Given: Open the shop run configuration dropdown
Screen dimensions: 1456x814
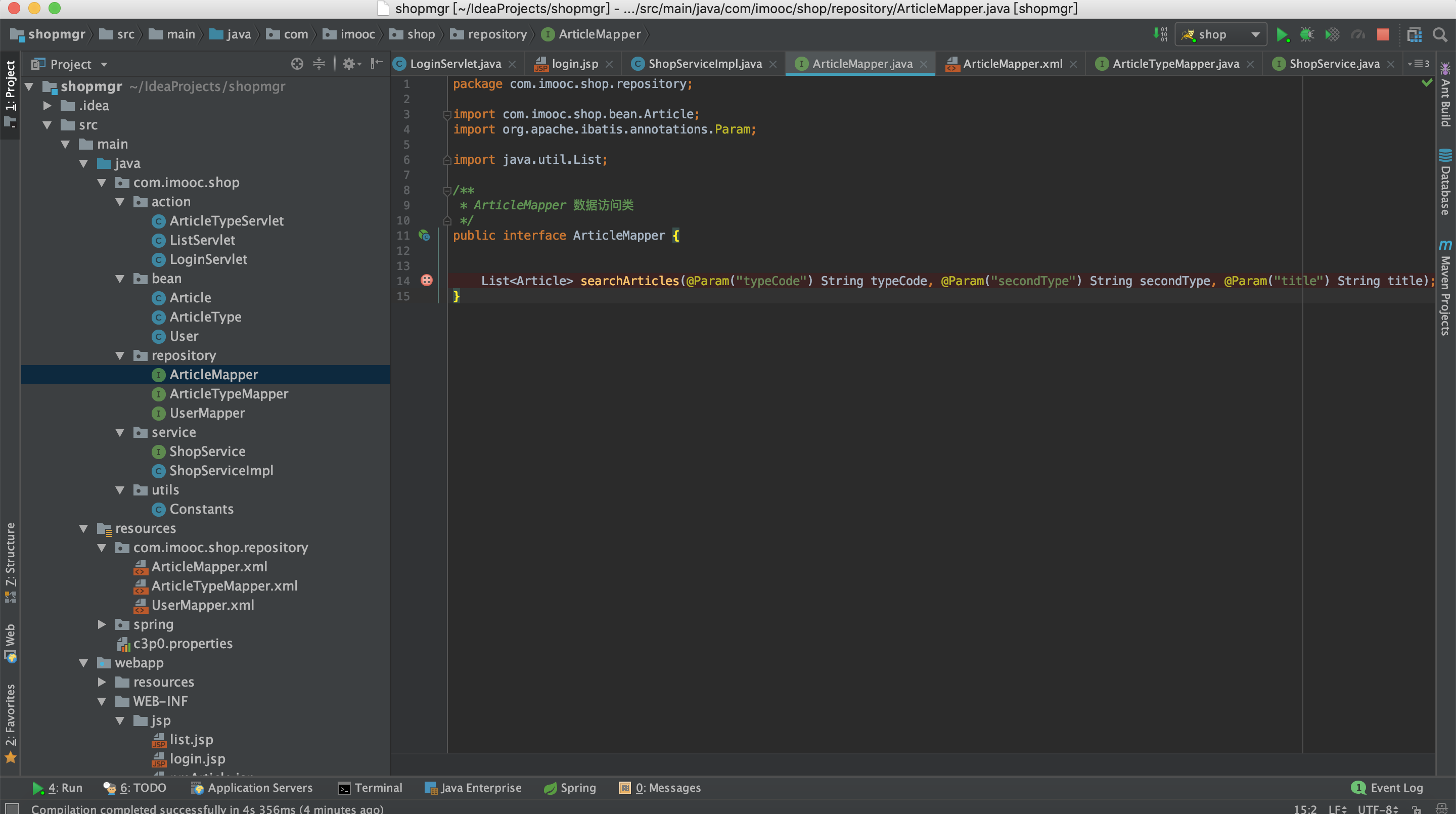Looking at the screenshot, I should [1221, 35].
